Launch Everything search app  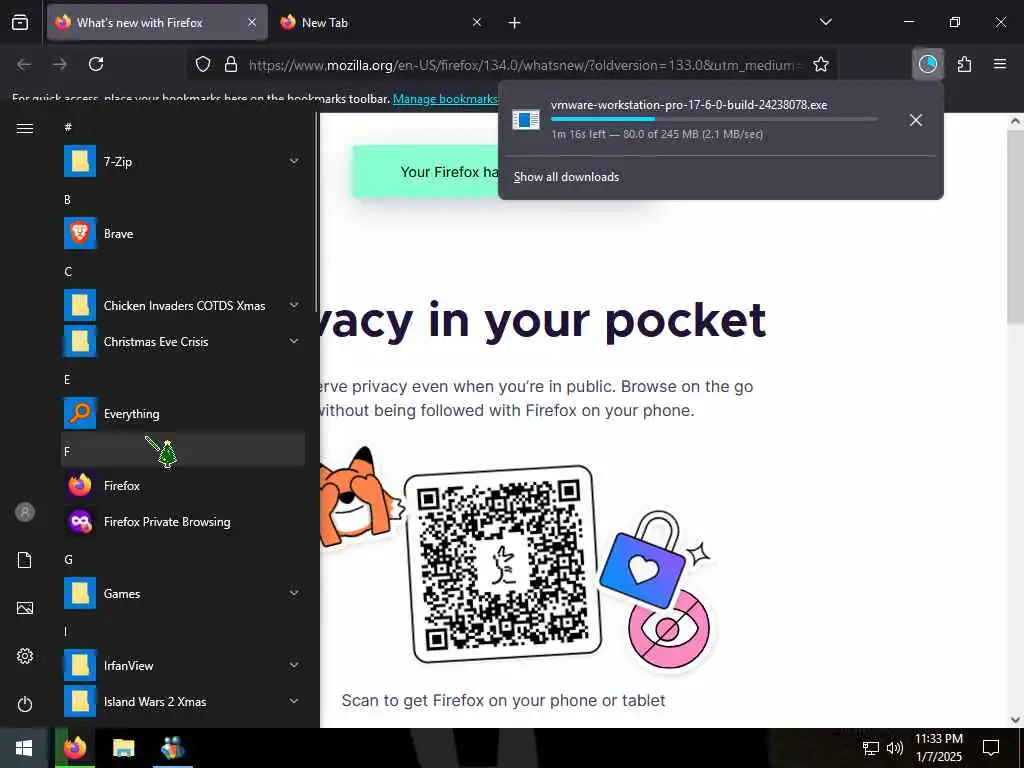tap(183, 413)
